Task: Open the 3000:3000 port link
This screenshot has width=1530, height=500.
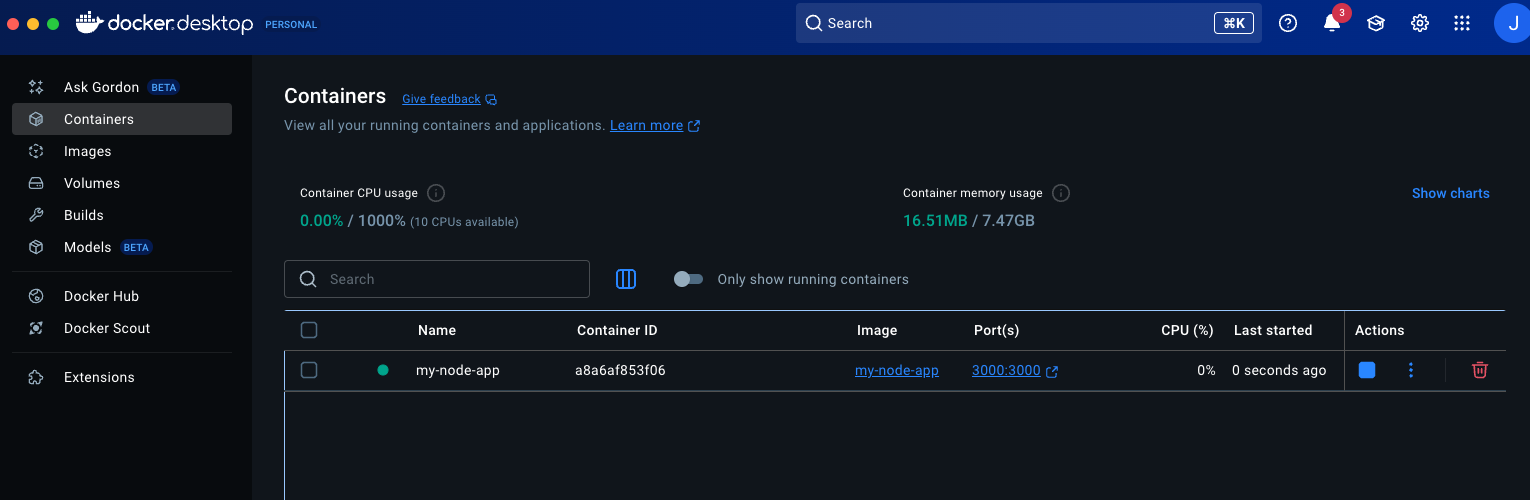Action: [x=1006, y=370]
